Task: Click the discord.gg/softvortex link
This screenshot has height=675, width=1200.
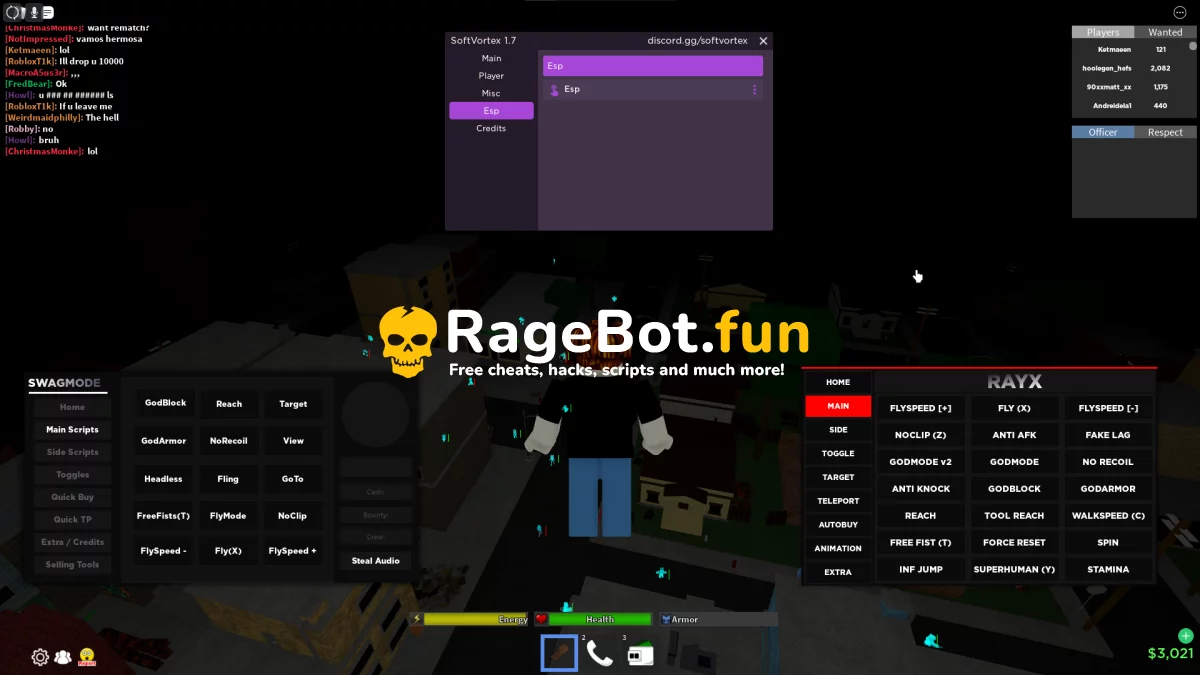Action: [x=697, y=41]
